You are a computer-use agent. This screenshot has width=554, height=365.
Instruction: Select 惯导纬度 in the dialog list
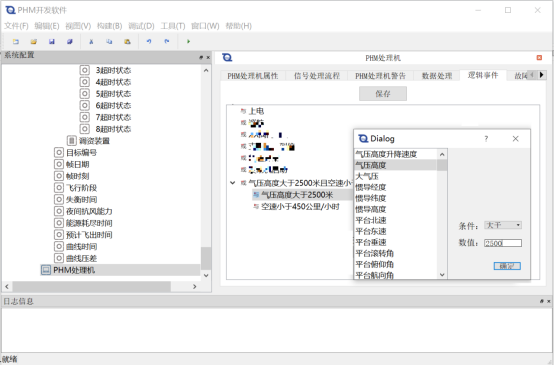pyautogui.click(x=371, y=198)
